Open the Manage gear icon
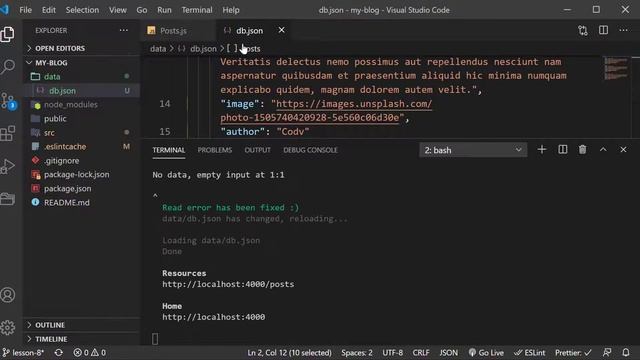Viewport: 640px width, 360px height. pyautogui.click(x=8, y=327)
